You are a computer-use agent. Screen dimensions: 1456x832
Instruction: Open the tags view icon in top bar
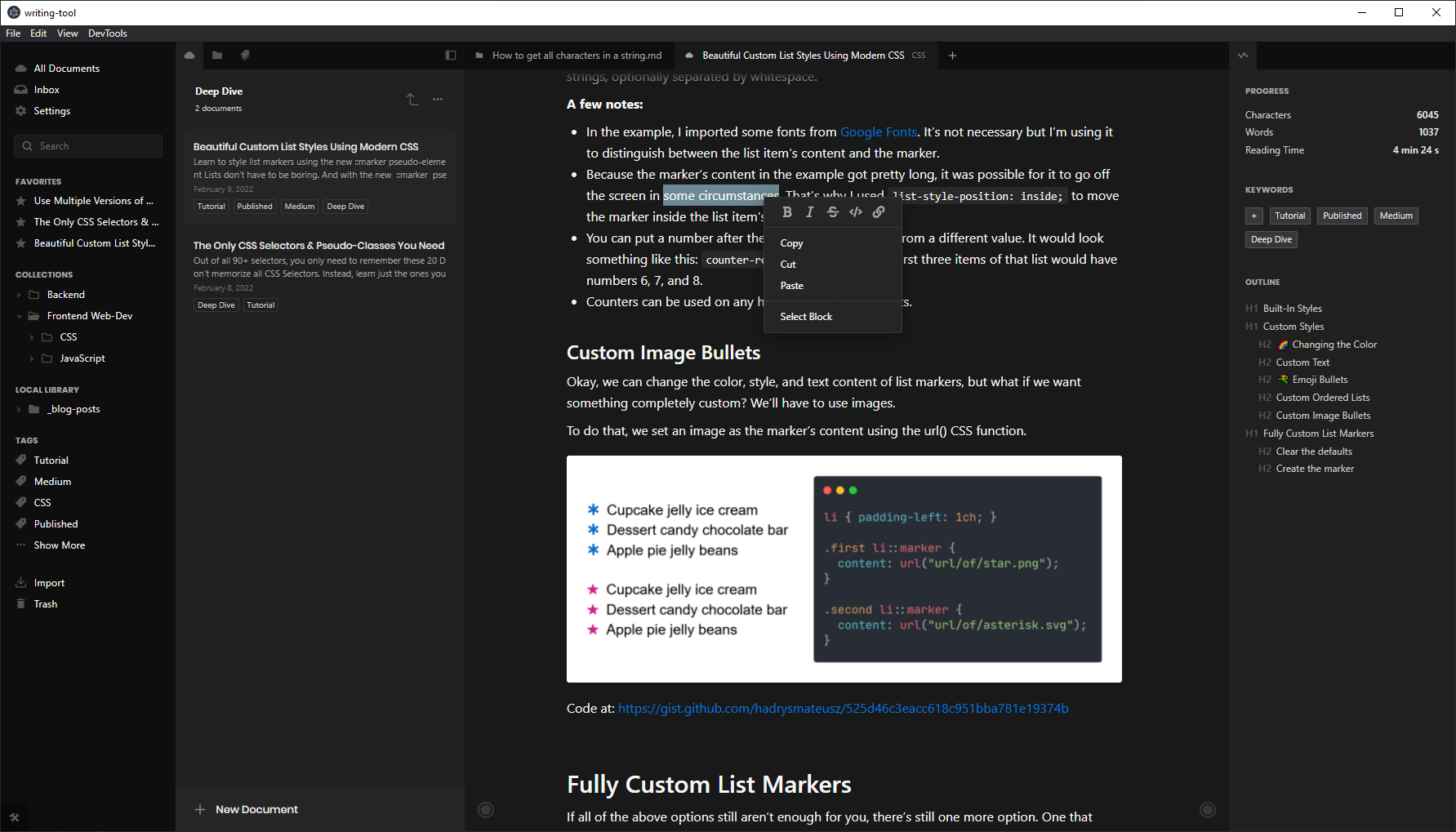tap(245, 56)
